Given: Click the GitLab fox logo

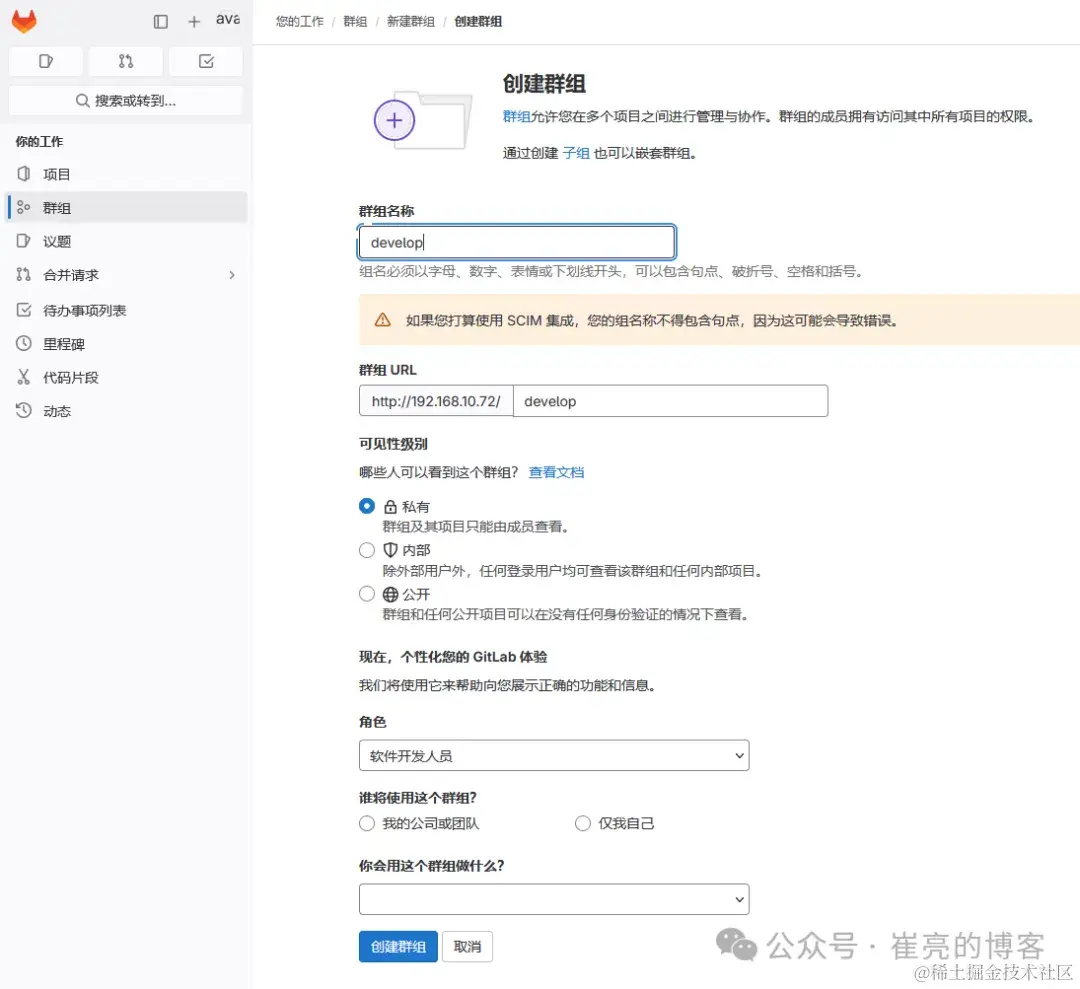Looking at the screenshot, I should tap(23, 21).
